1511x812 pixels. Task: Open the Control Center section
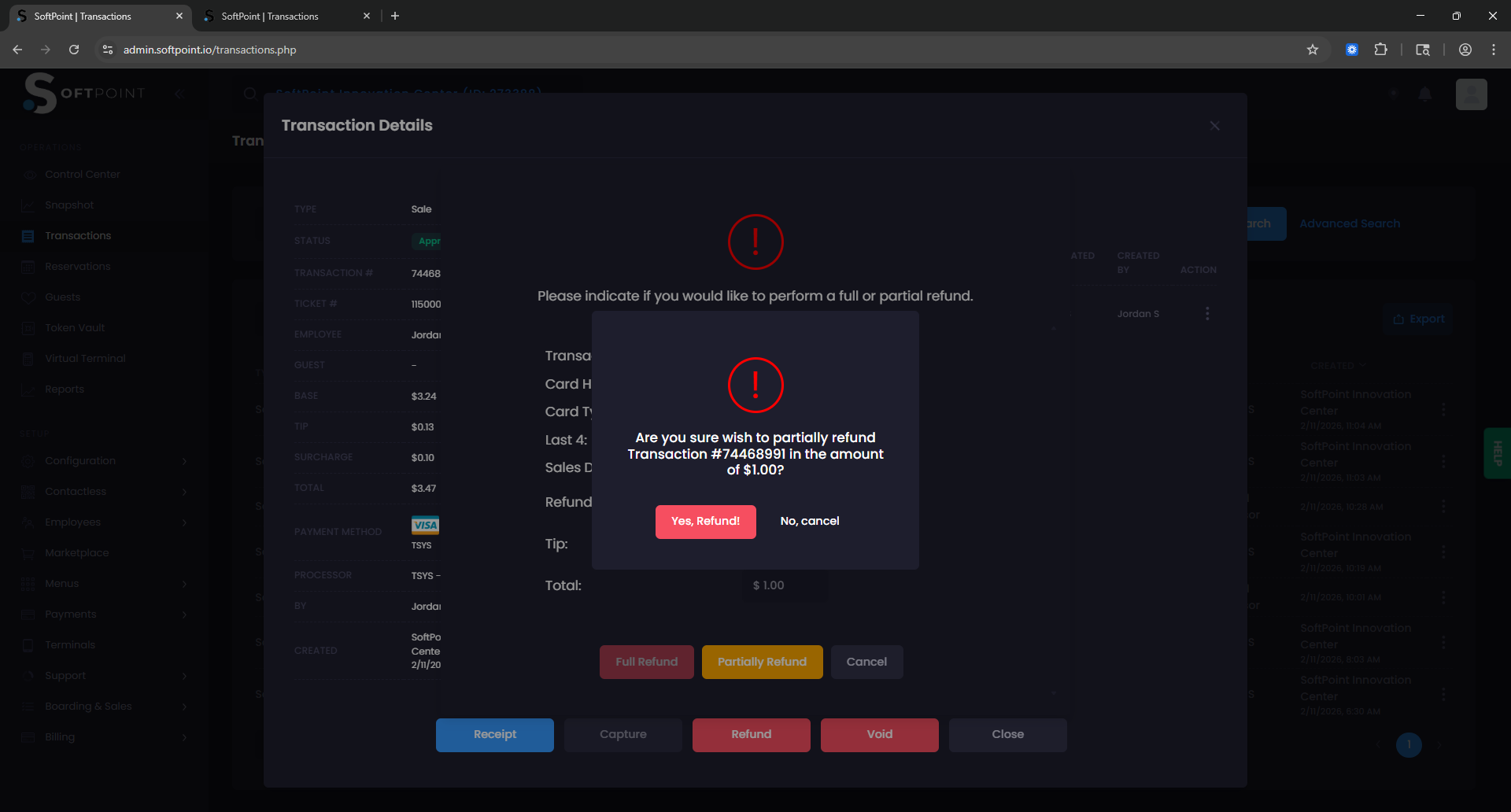(82, 174)
